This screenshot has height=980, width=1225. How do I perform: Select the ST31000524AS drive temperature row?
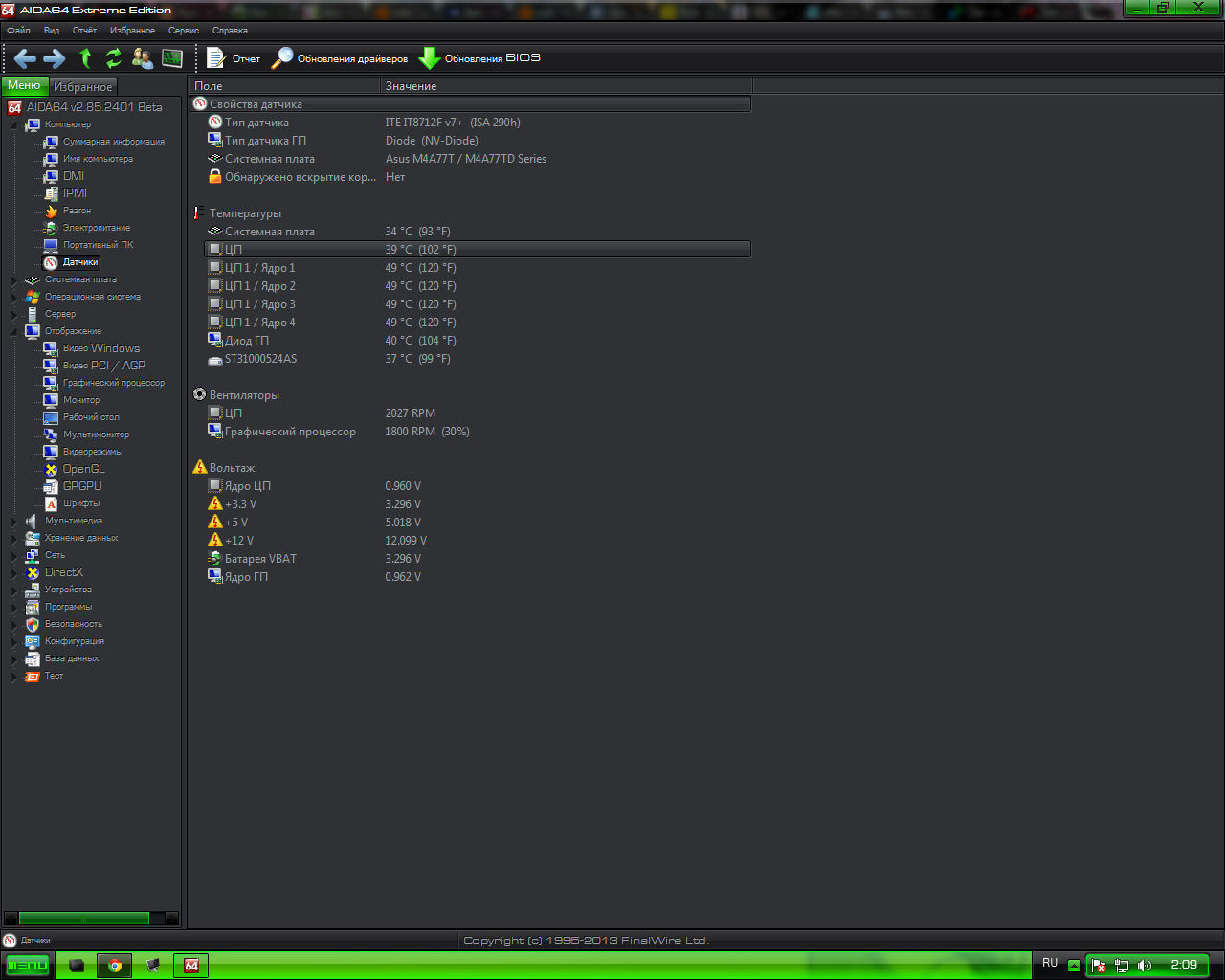(478, 359)
